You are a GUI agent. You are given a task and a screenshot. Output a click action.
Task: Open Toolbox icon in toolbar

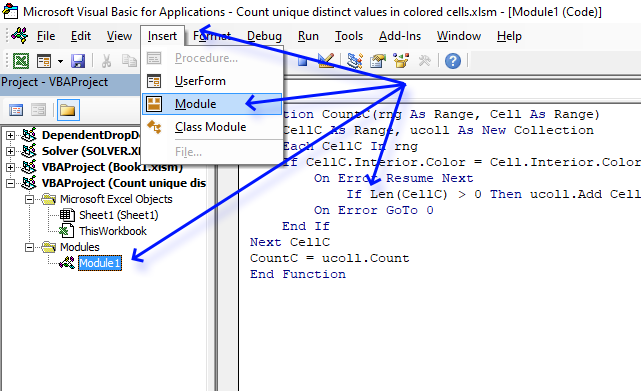(424, 61)
